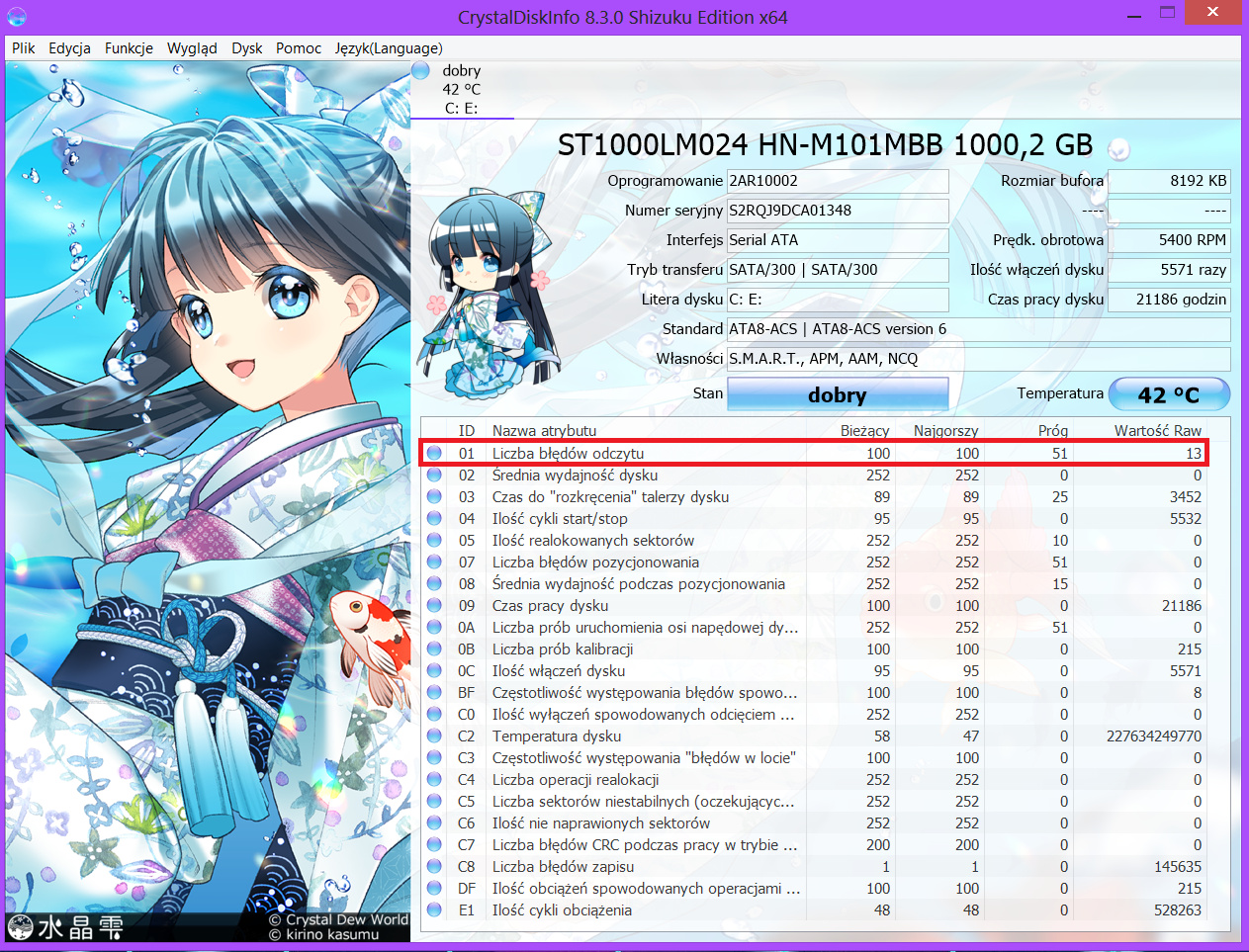Click the Rozmiar bufora 8192 KB field
The image size is (1249, 952).
[1169, 181]
